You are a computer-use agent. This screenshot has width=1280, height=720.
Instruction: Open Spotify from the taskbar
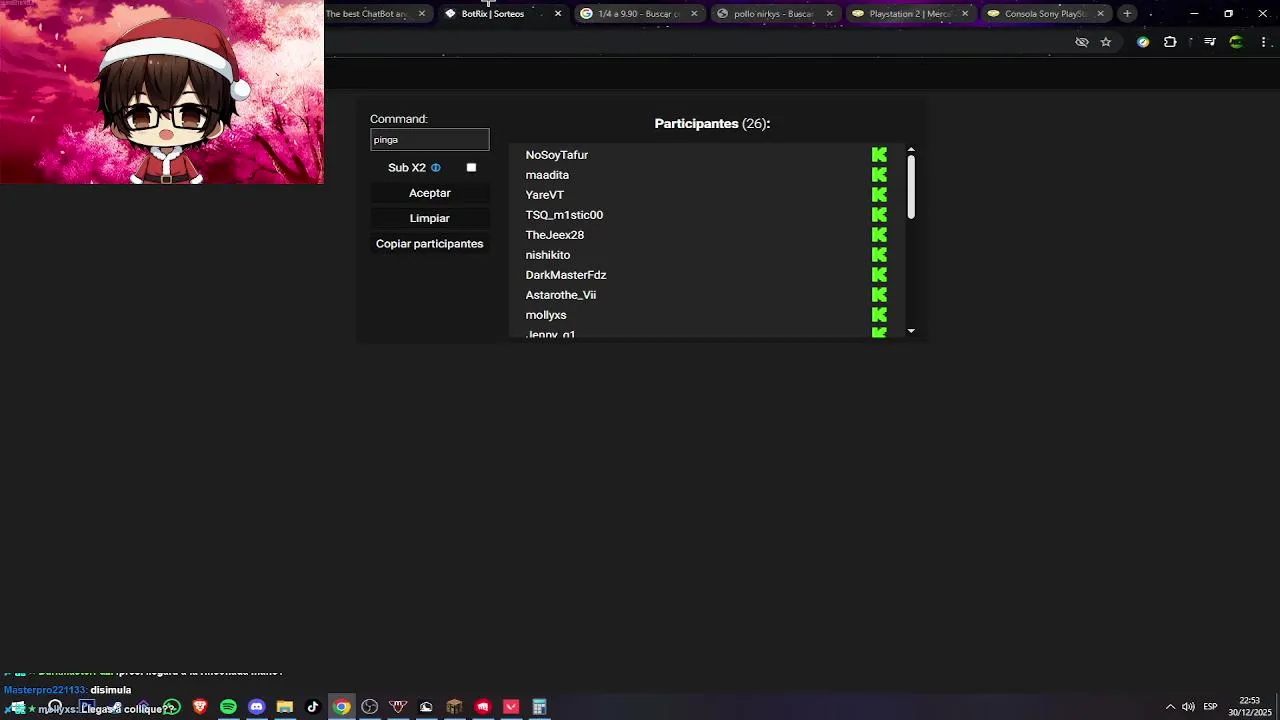coord(228,707)
